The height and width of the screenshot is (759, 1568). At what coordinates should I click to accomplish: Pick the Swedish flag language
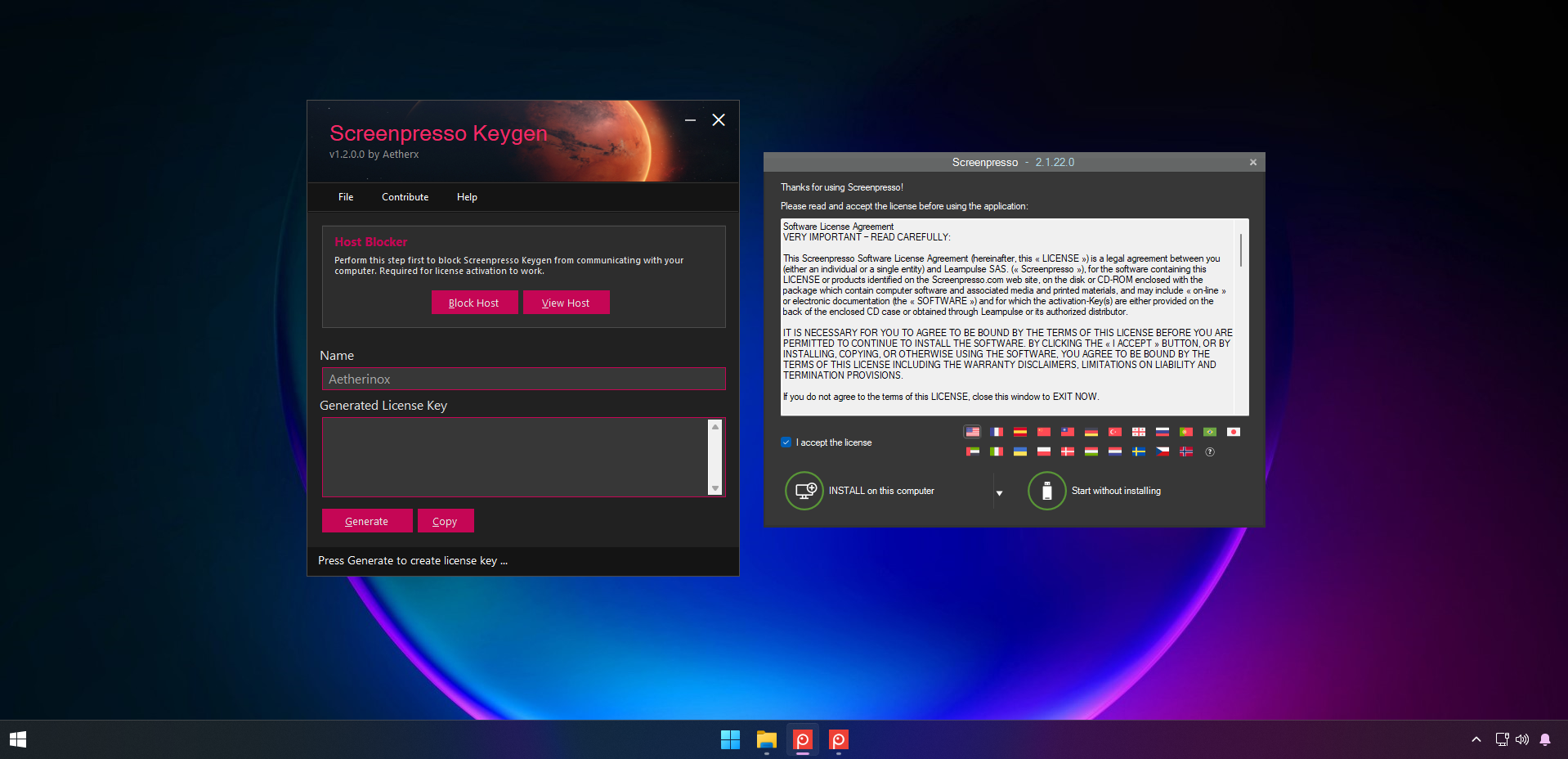(1138, 451)
